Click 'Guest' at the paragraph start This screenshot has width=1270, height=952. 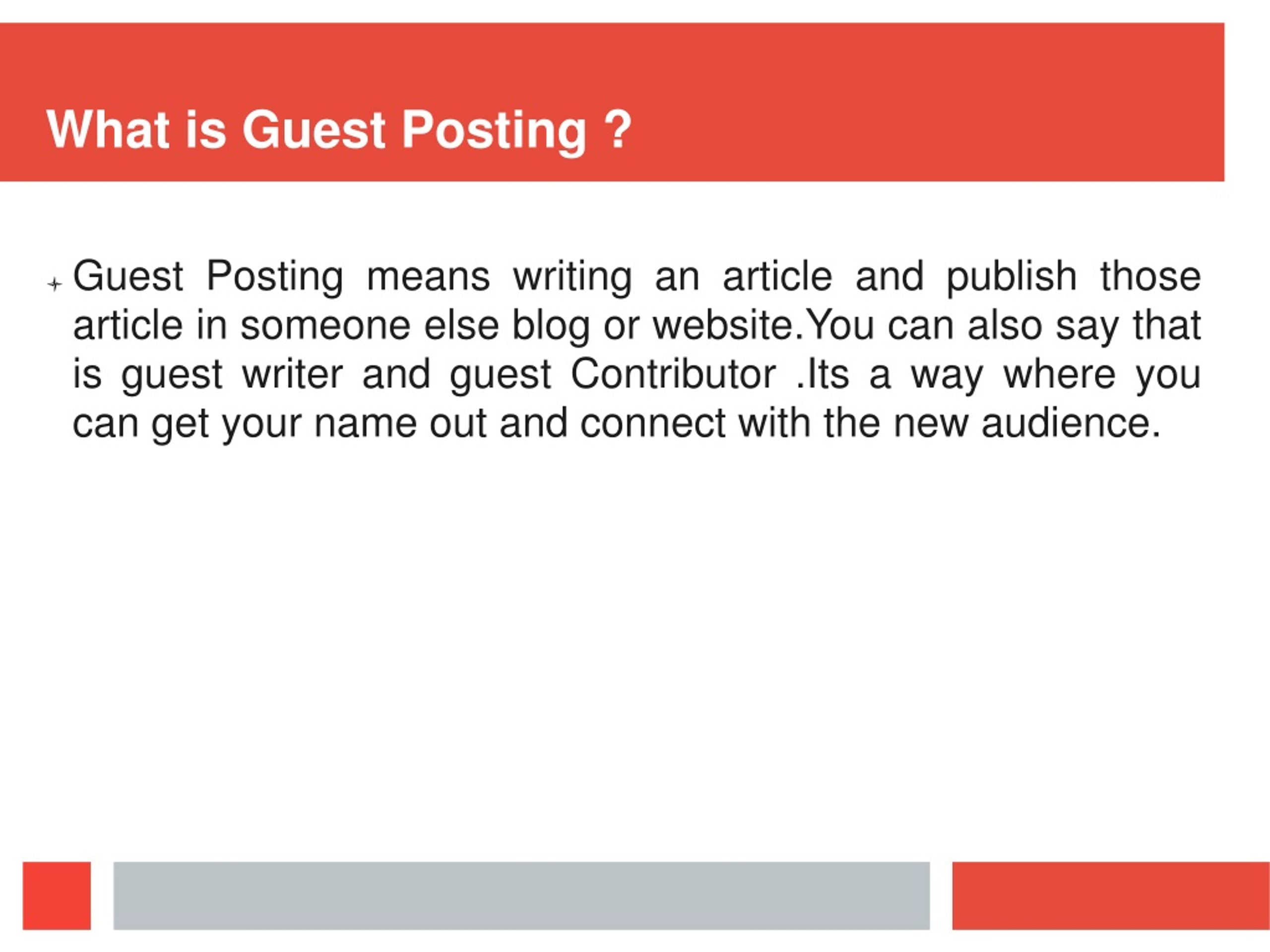pos(128,276)
